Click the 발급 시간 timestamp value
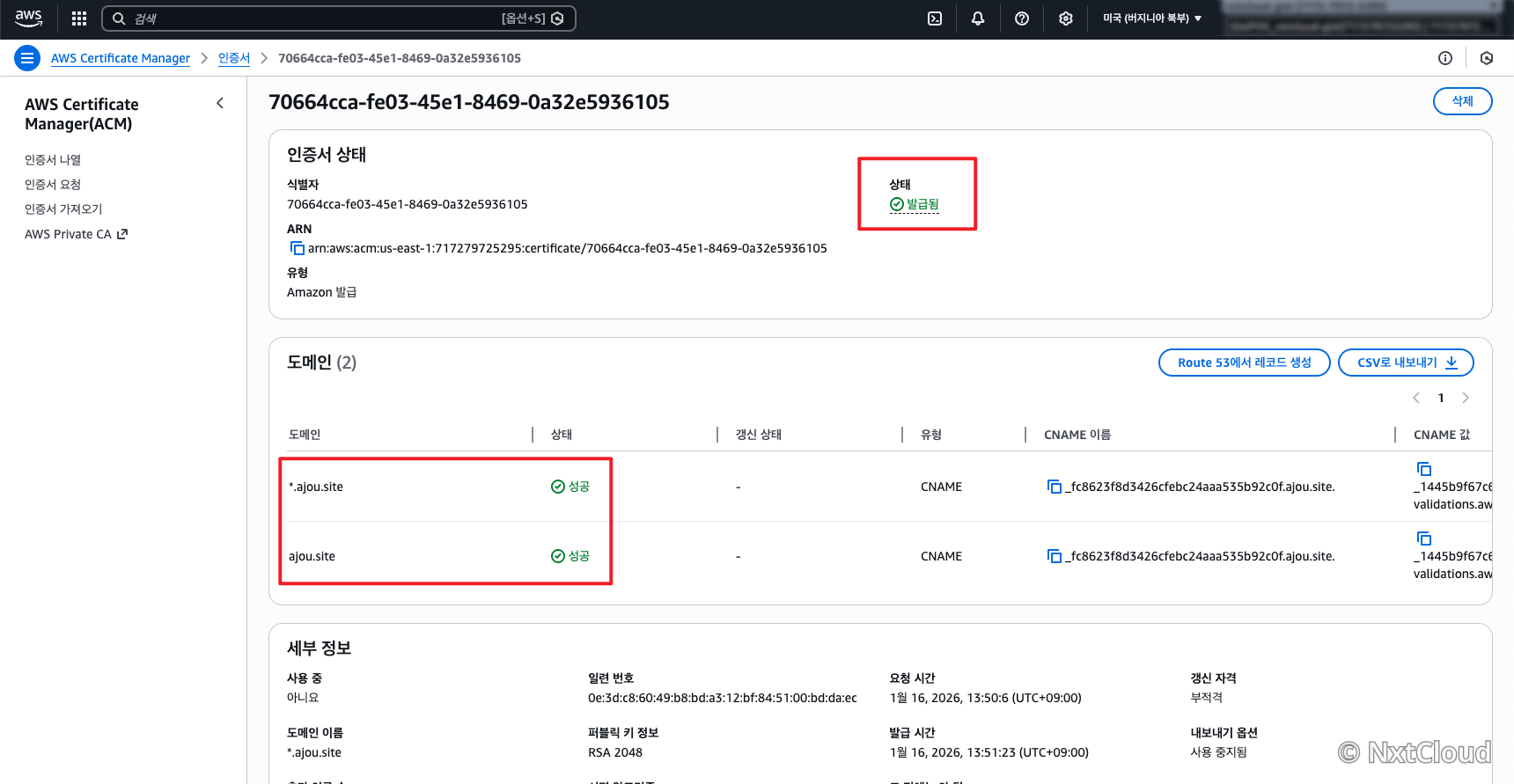The height and width of the screenshot is (784, 1514). [989, 752]
